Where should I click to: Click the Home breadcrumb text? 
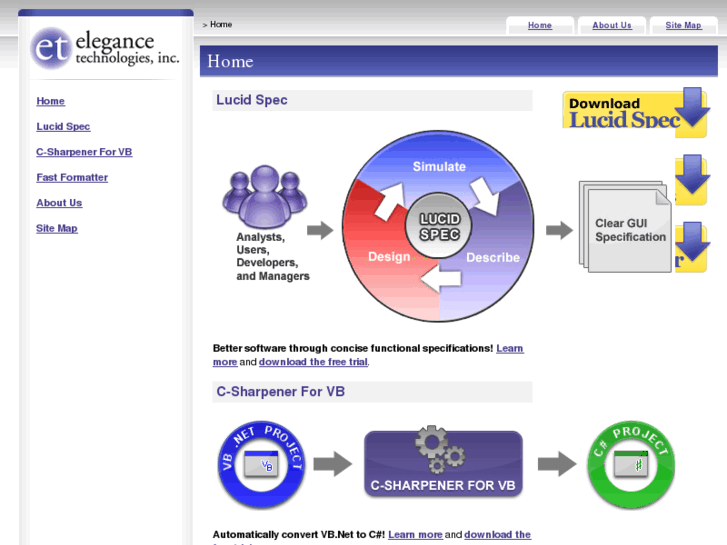(221, 25)
